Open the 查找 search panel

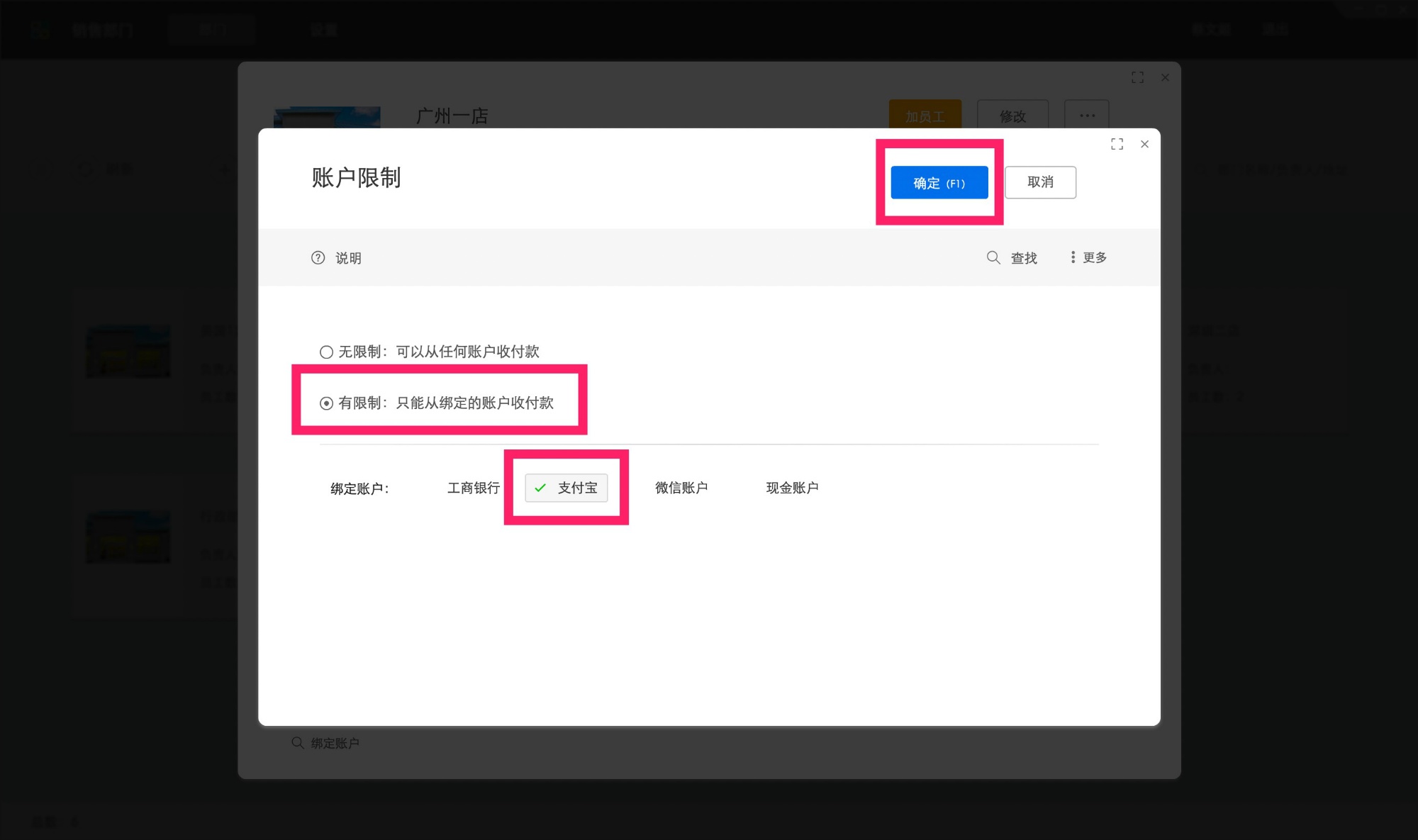click(1022, 258)
